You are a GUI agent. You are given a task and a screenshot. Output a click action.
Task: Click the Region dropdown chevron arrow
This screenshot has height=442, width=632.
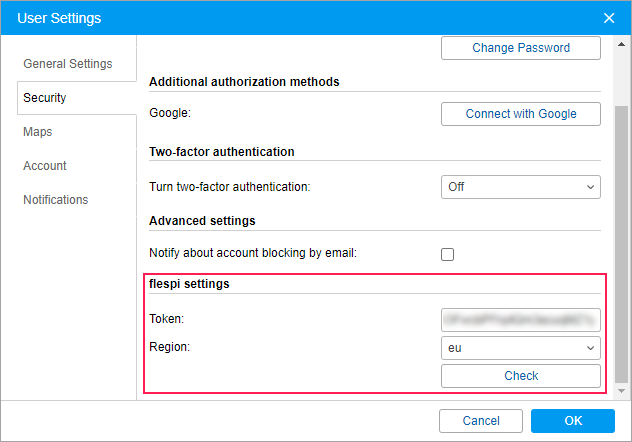[588, 348]
